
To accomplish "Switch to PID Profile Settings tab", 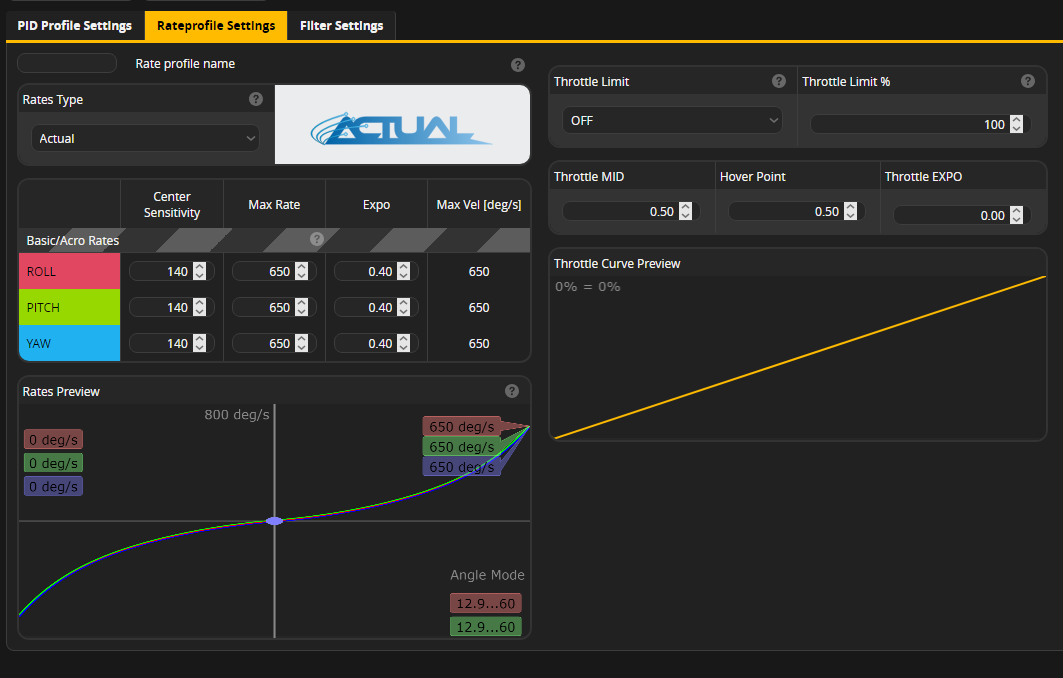I will (x=75, y=25).
